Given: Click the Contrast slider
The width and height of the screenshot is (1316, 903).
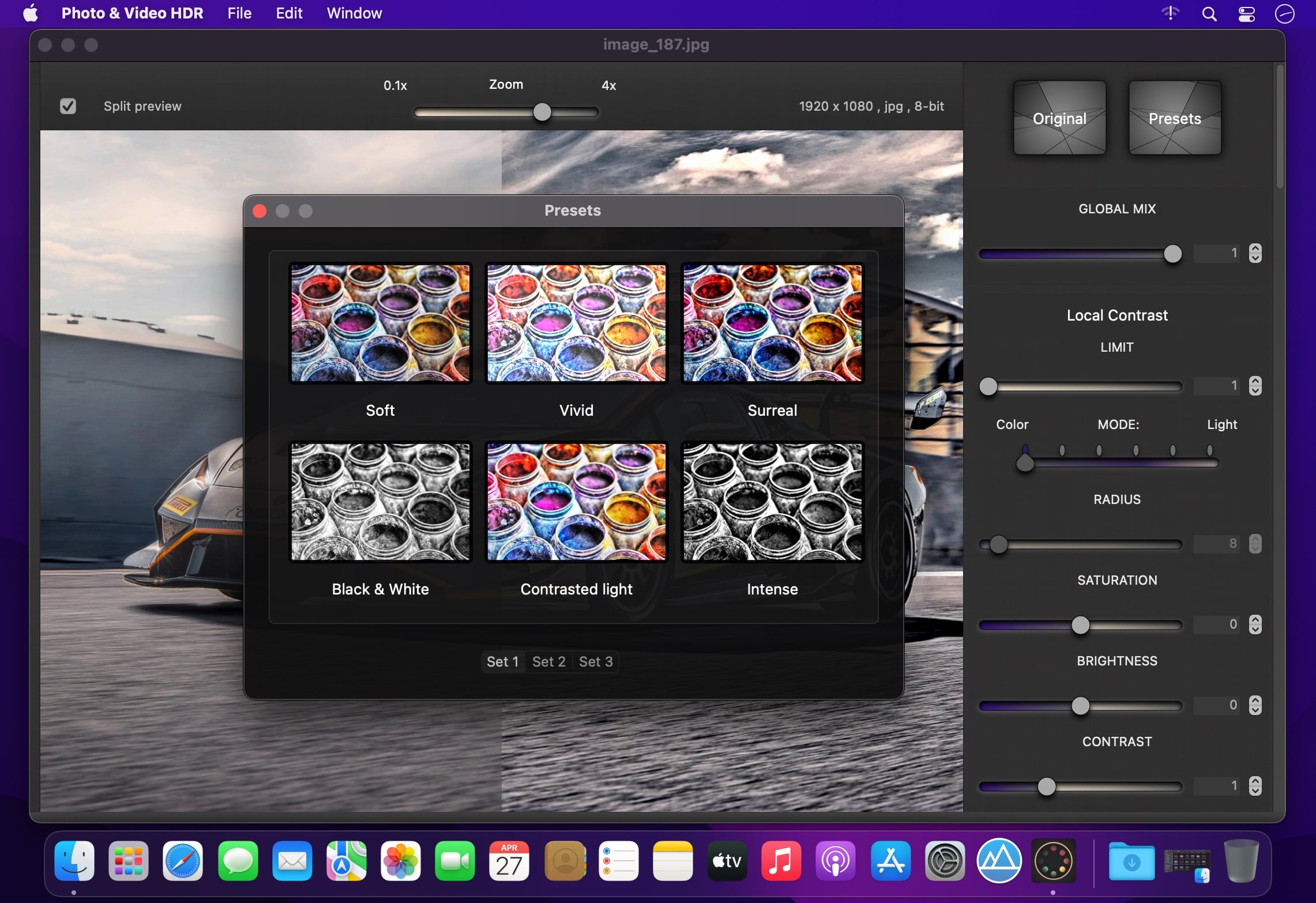Looking at the screenshot, I should click(x=1081, y=787).
